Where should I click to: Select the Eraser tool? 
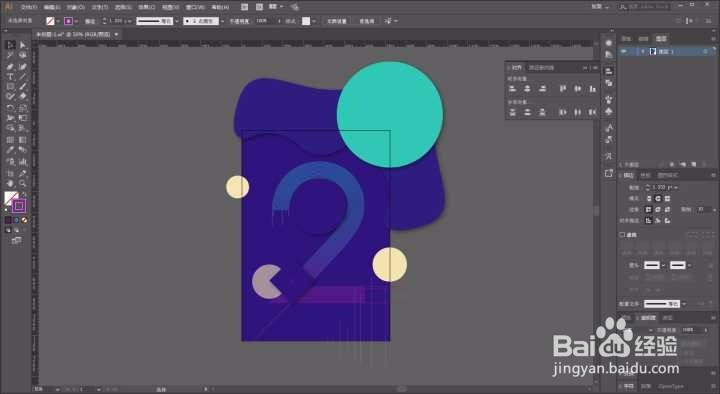22,97
